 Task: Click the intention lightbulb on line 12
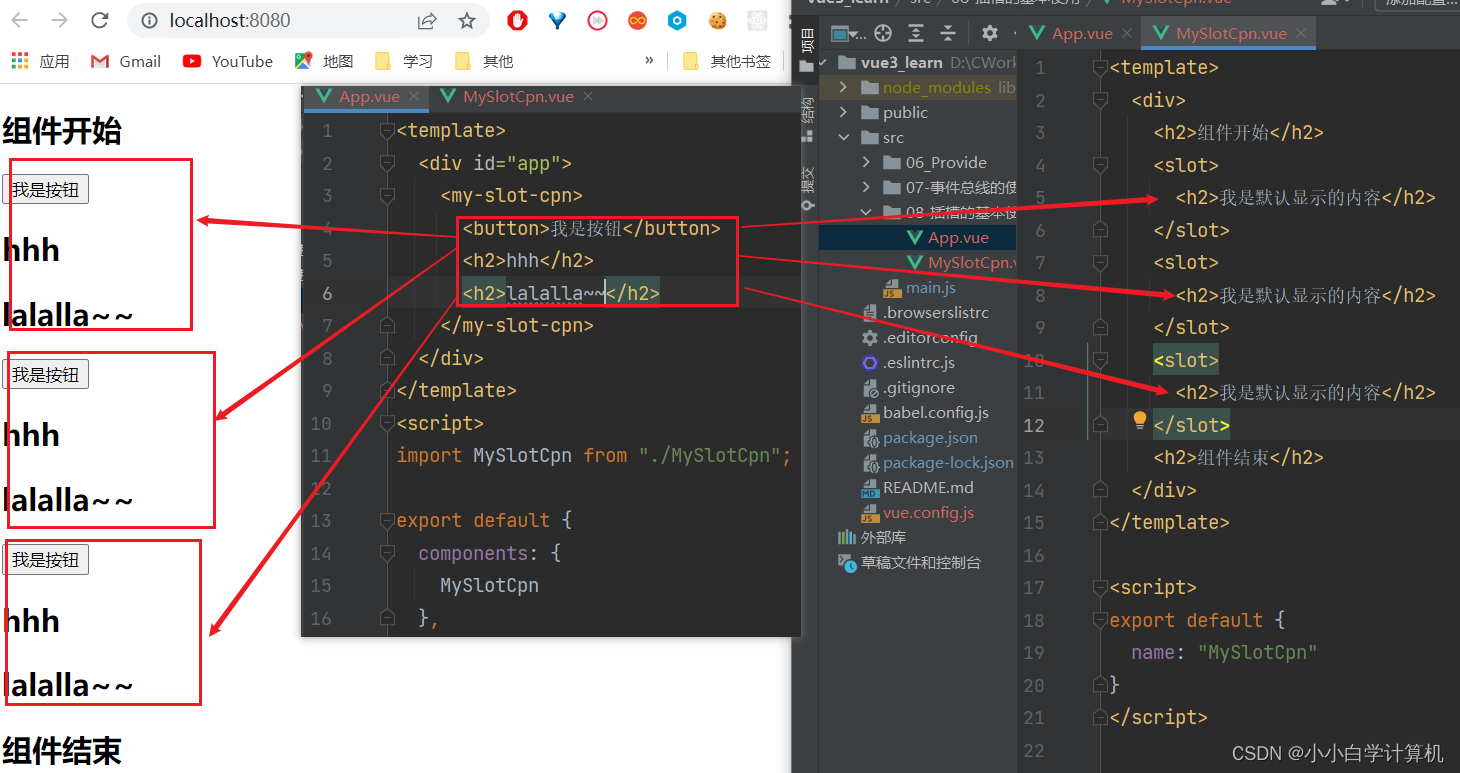(1139, 420)
